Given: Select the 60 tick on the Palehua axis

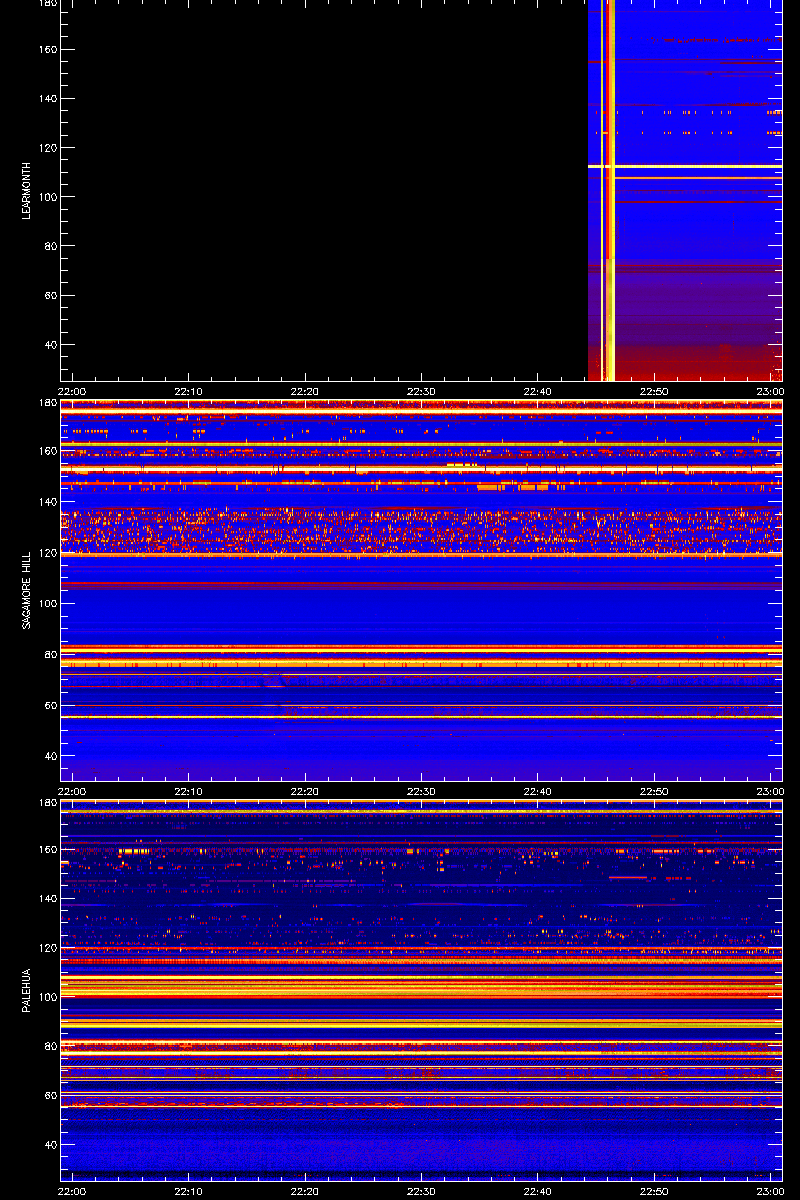Looking at the screenshot, I should [x=49, y=1095].
